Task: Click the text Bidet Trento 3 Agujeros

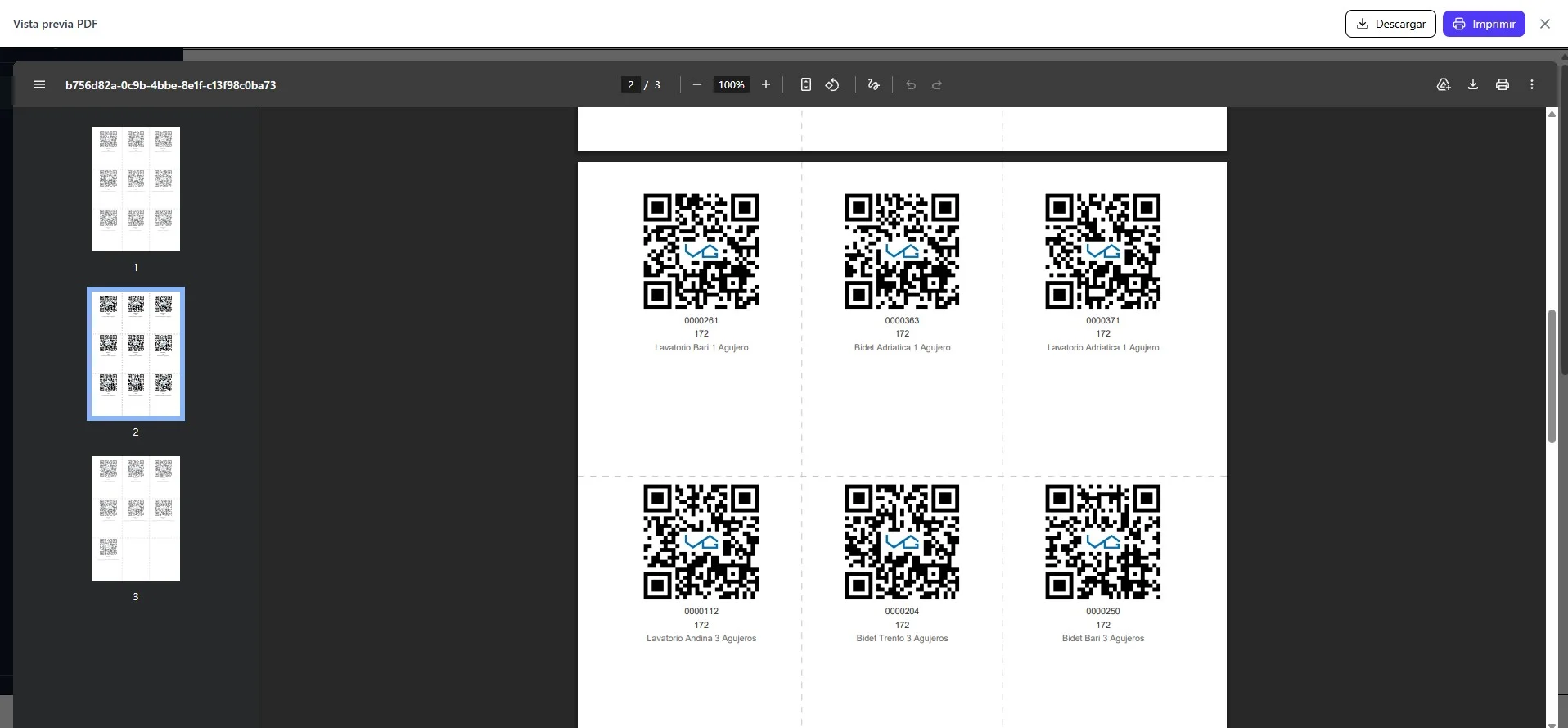Action: point(902,639)
